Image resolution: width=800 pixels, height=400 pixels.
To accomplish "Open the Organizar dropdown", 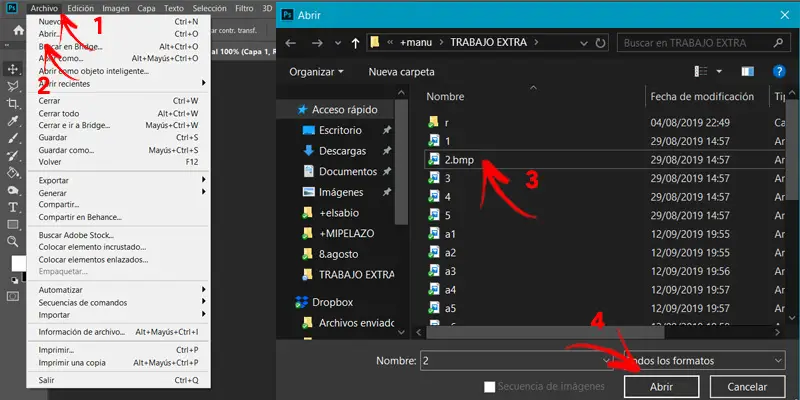I will (316, 72).
